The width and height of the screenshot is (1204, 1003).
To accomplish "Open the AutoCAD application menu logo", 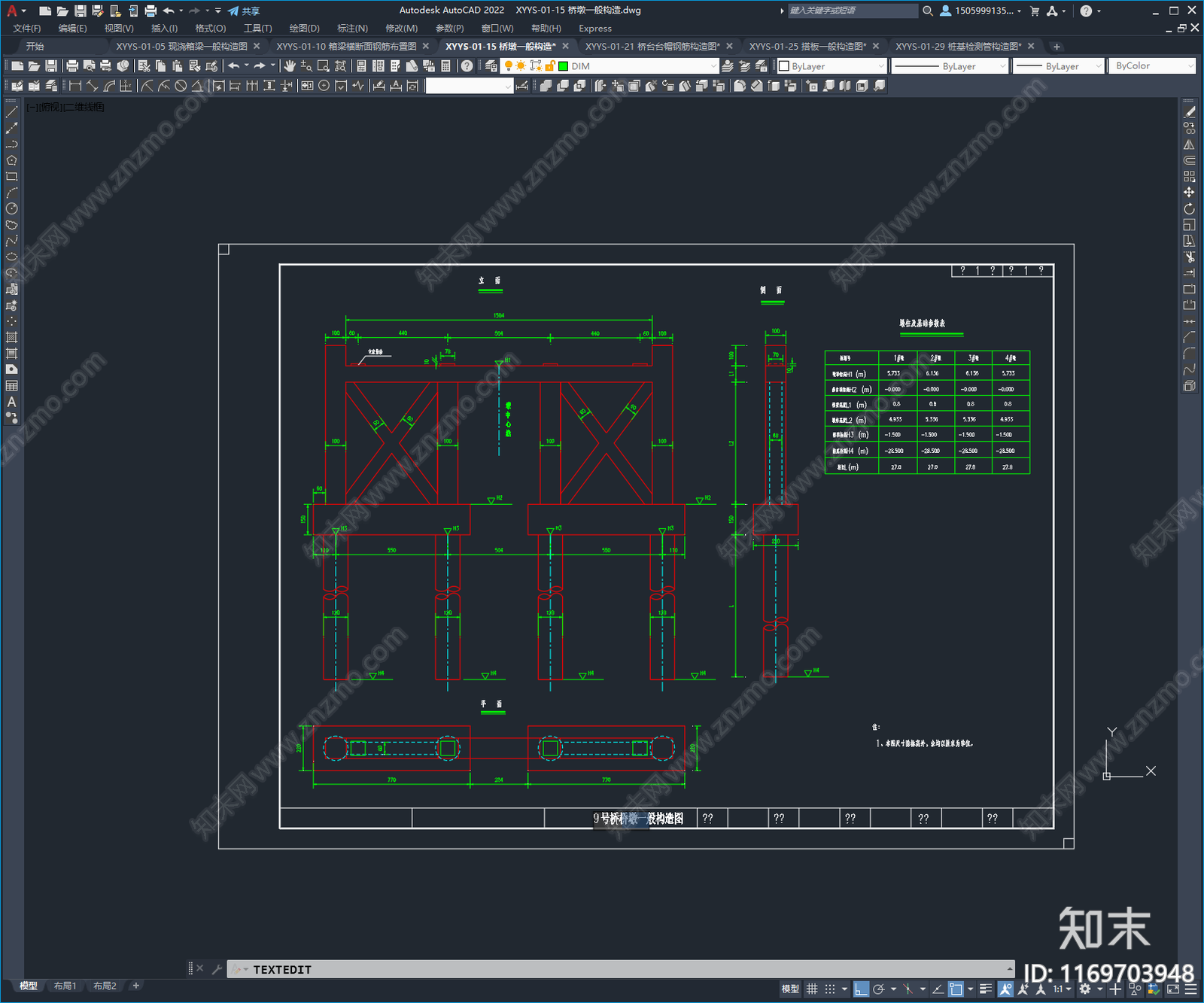I will click(x=12, y=11).
